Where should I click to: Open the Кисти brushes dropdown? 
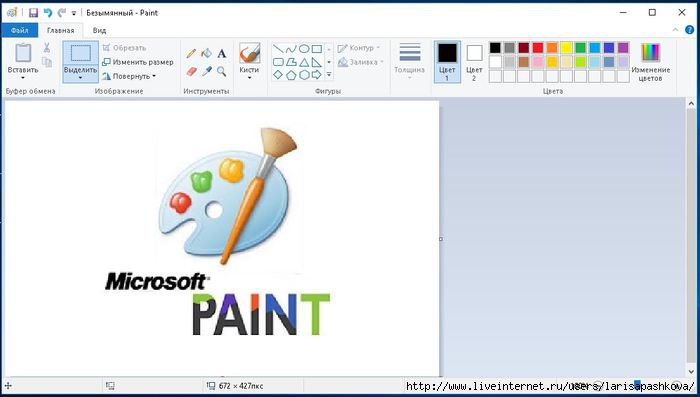point(249,78)
